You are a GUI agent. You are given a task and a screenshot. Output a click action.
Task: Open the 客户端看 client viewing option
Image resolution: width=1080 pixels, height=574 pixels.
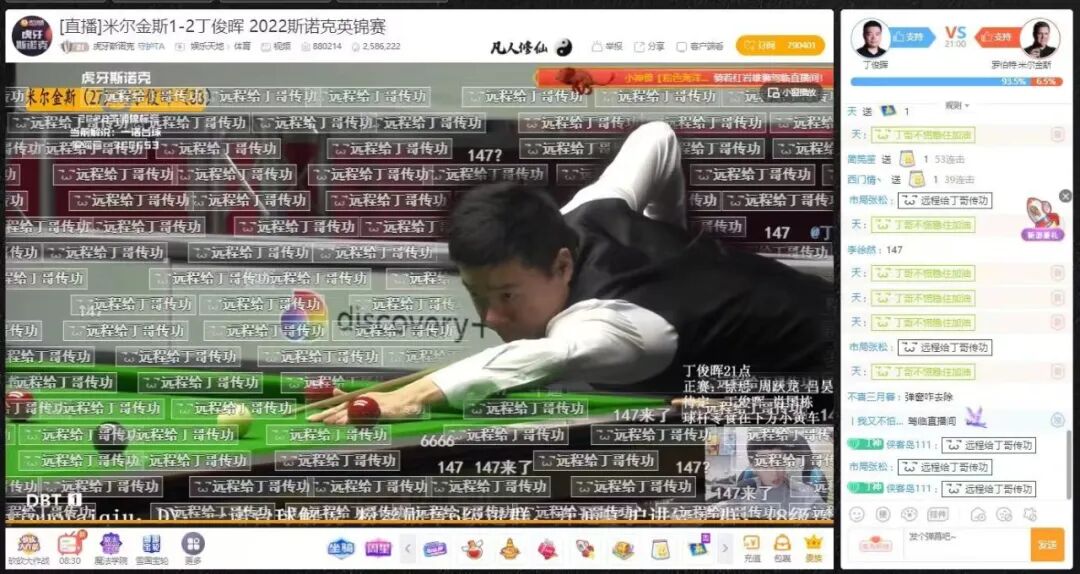pos(699,46)
